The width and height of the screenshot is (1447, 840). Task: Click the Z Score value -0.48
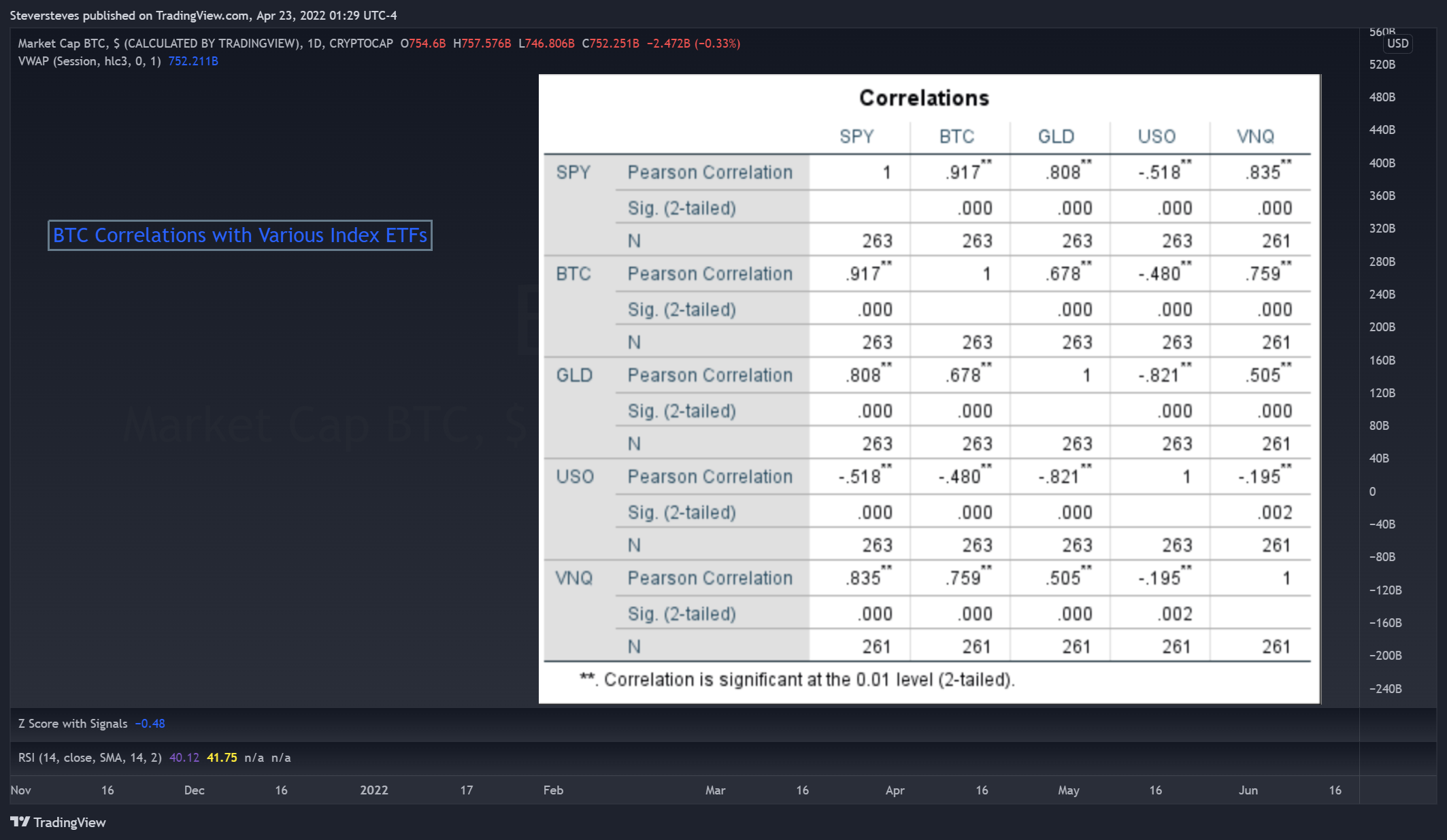point(150,724)
